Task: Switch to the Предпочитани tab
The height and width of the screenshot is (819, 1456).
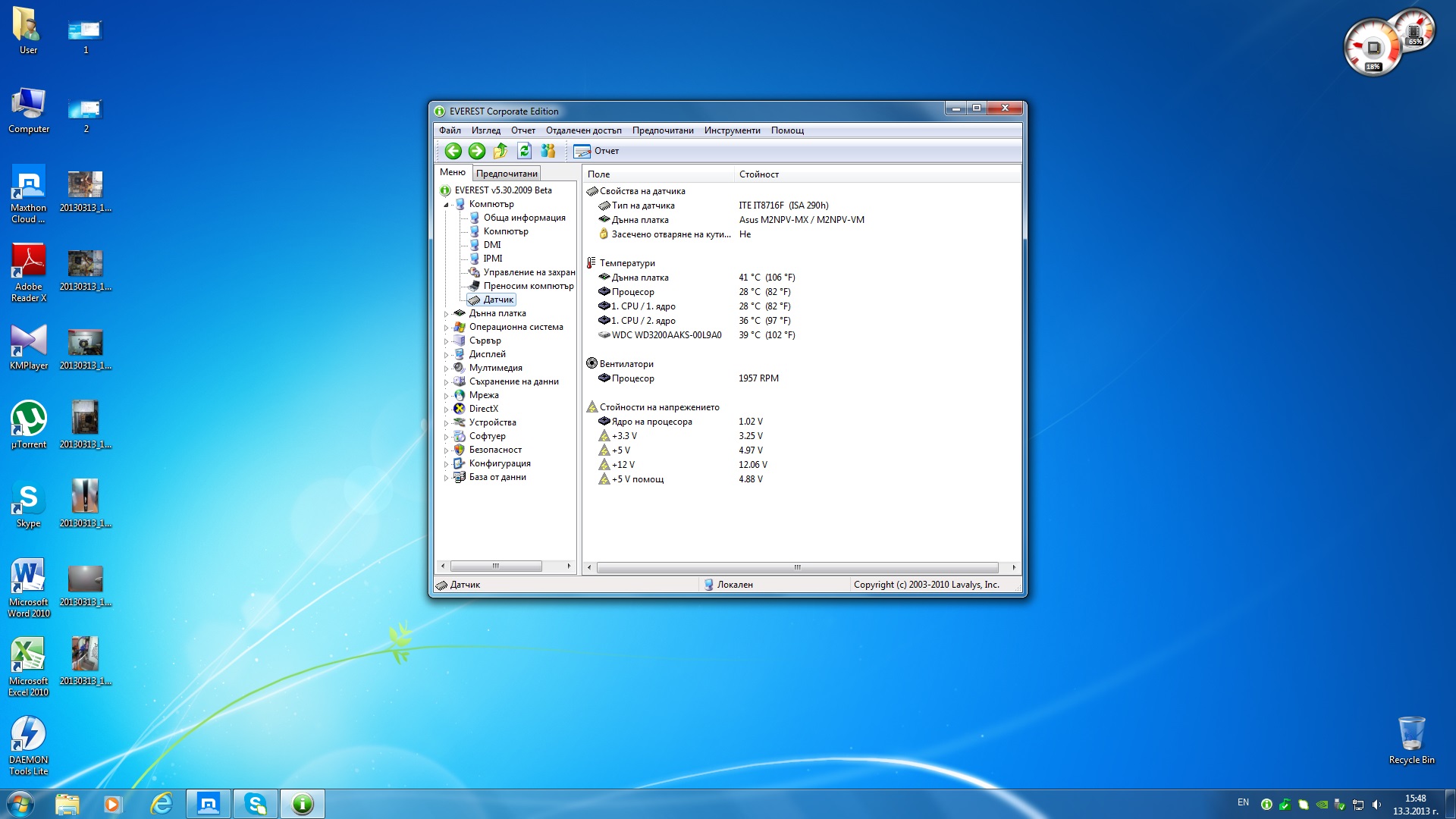Action: coord(507,173)
